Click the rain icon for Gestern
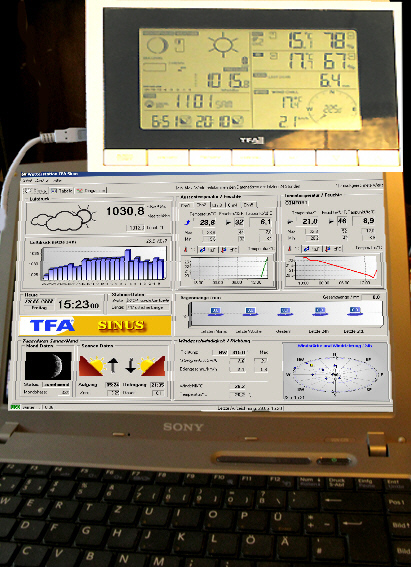411x567 pixels. pos(286,312)
